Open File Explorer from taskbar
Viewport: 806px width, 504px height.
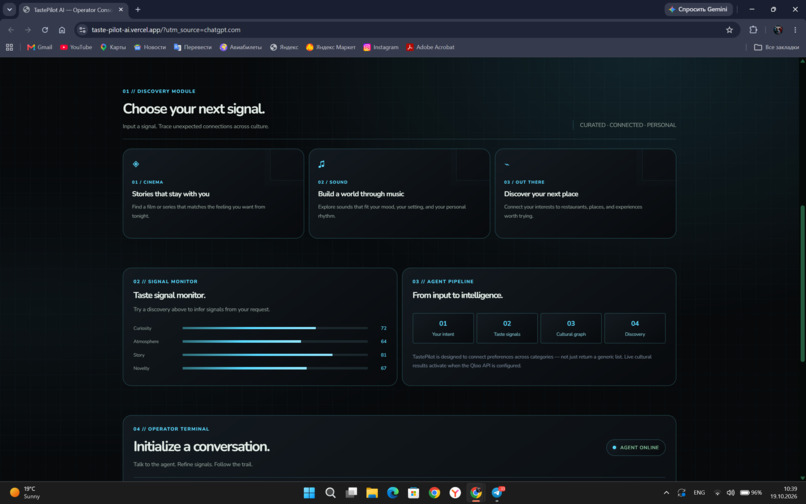(x=372, y=493)
